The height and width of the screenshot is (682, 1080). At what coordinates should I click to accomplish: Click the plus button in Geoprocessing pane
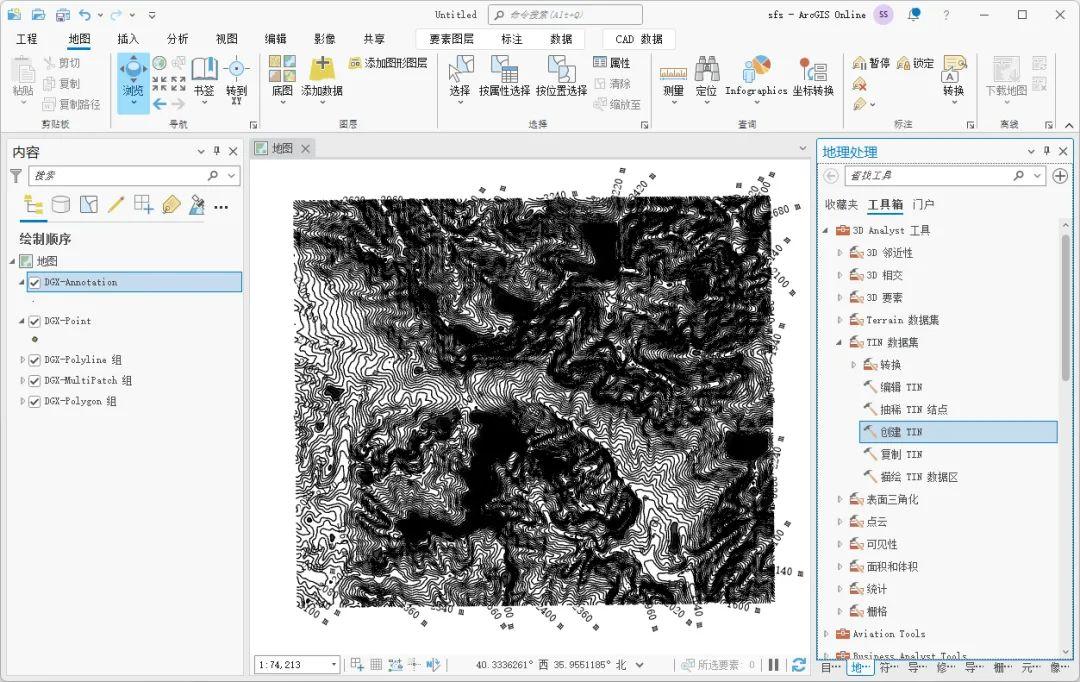1060,176
